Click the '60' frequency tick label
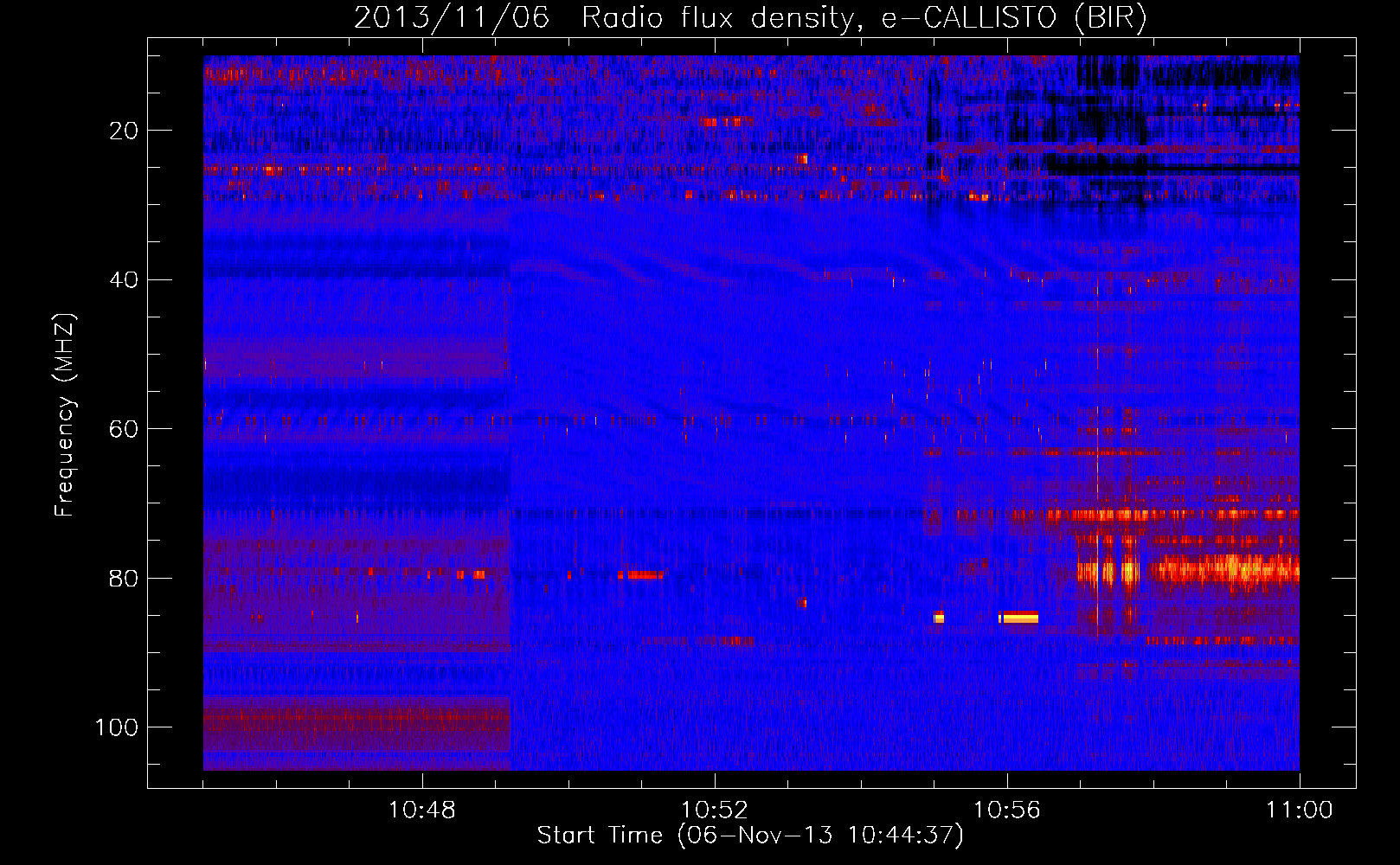Viewport: 1400px width, 865px height. click(125, 429)
